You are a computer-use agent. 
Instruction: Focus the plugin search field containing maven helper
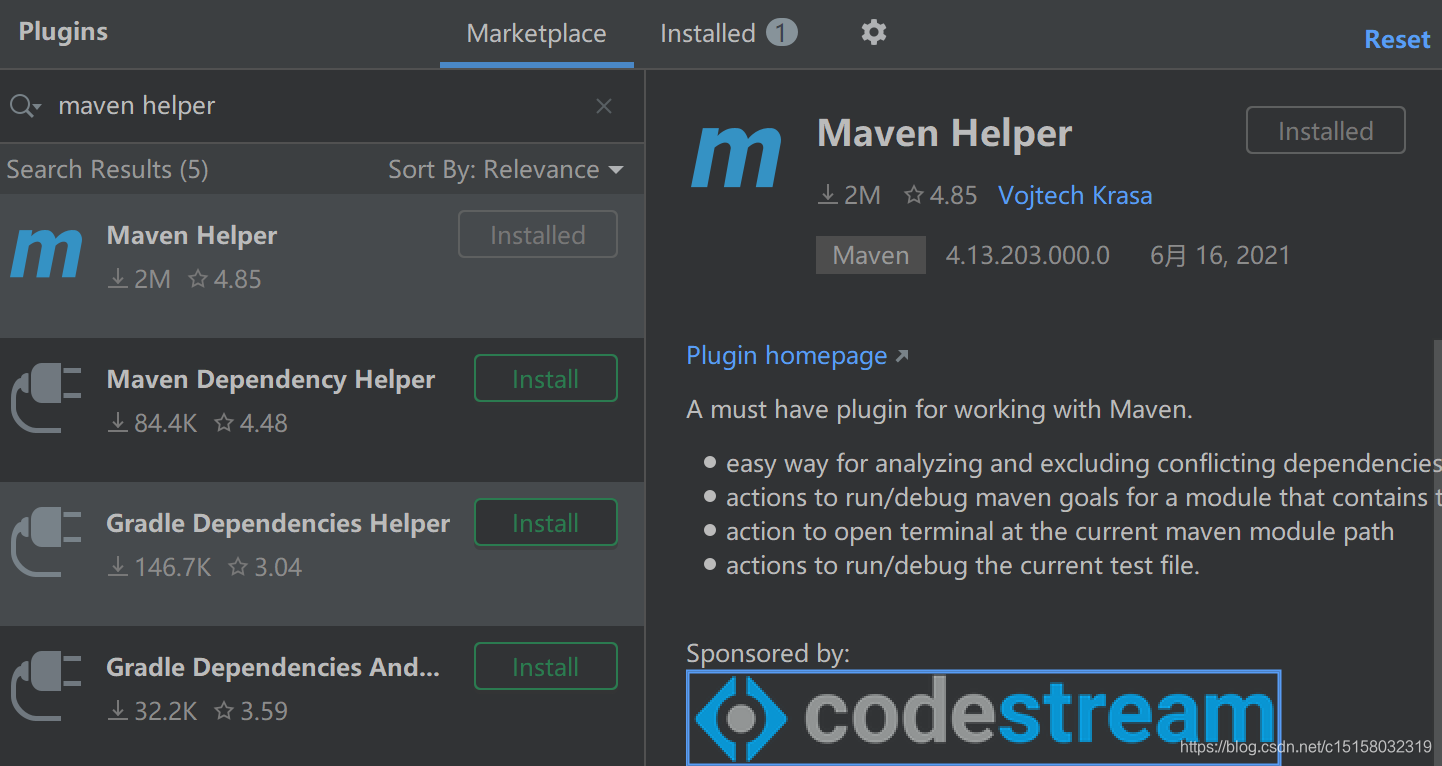pyautogui.click(x=320, y=106)
